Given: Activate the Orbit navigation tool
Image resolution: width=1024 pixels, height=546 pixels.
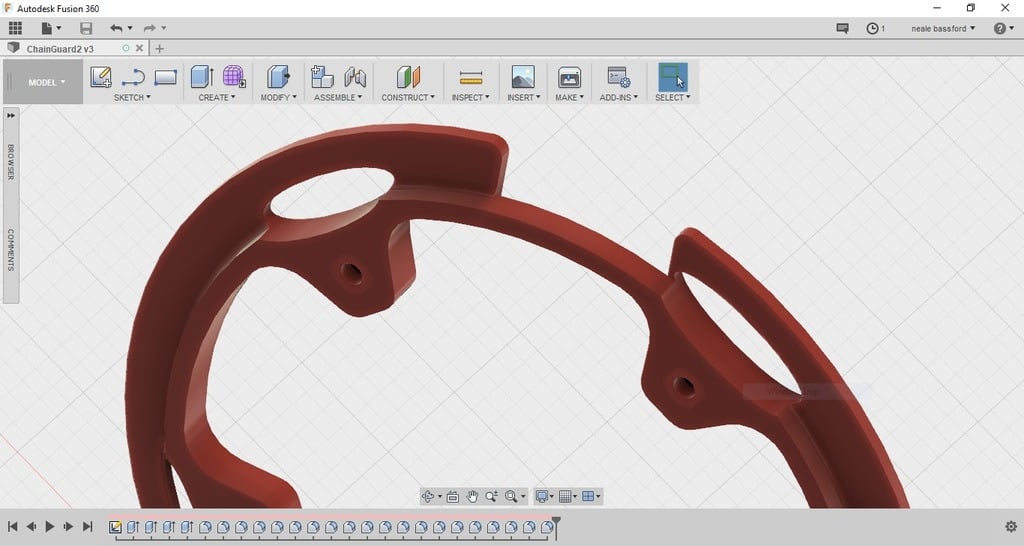Looking at the screenshot, I should click(x=428, y=496).
